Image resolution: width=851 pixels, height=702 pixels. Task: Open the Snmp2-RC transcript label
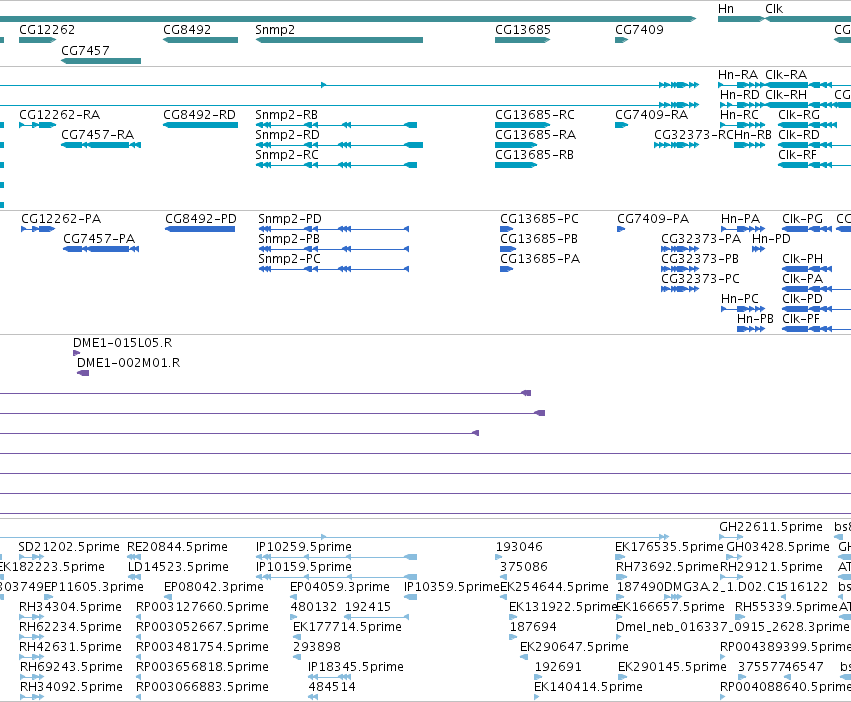pos(287,155)
